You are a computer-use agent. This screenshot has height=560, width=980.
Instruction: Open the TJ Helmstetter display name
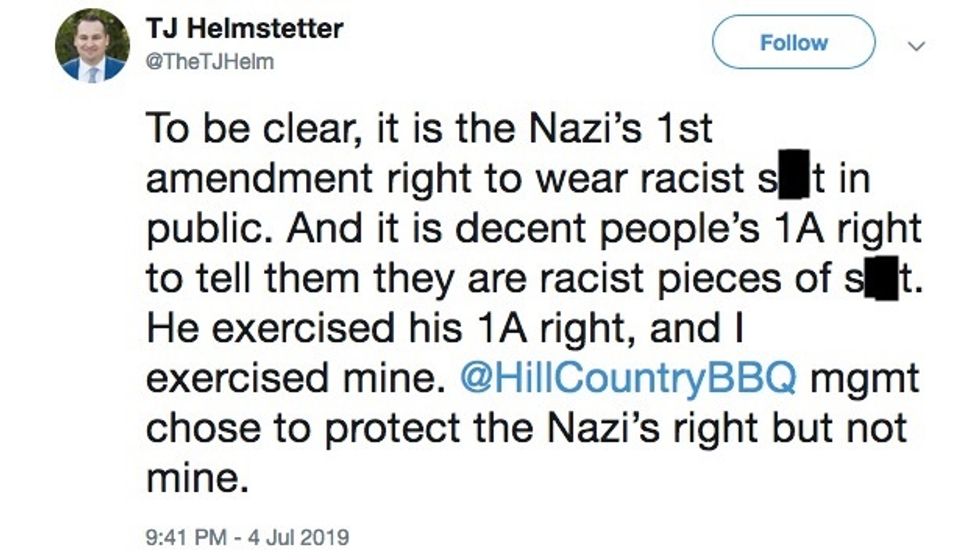point(244,27)
